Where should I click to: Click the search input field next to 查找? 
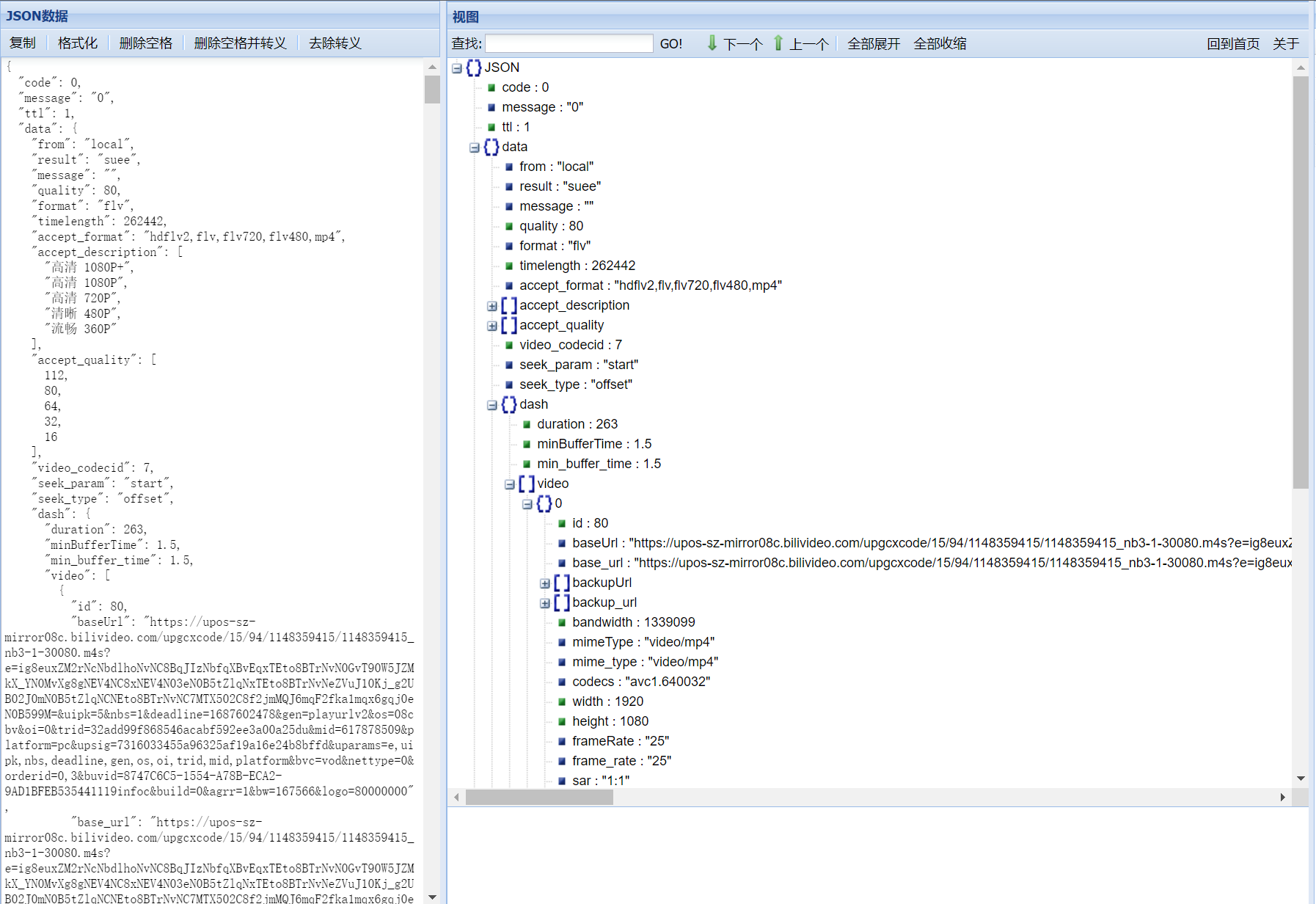click(569, 43)
